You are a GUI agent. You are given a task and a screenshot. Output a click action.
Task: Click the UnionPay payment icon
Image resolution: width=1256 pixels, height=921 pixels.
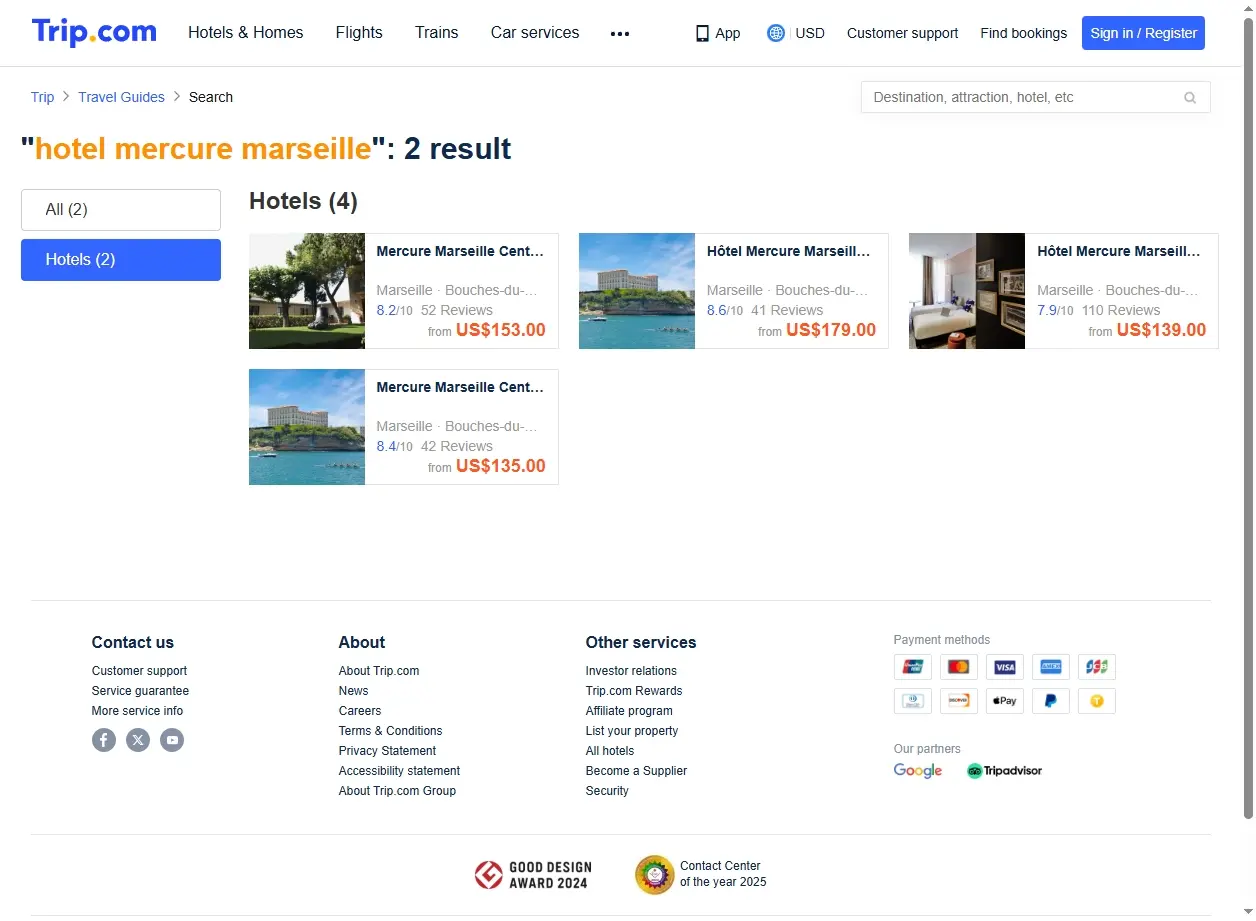tap(913, 667)
